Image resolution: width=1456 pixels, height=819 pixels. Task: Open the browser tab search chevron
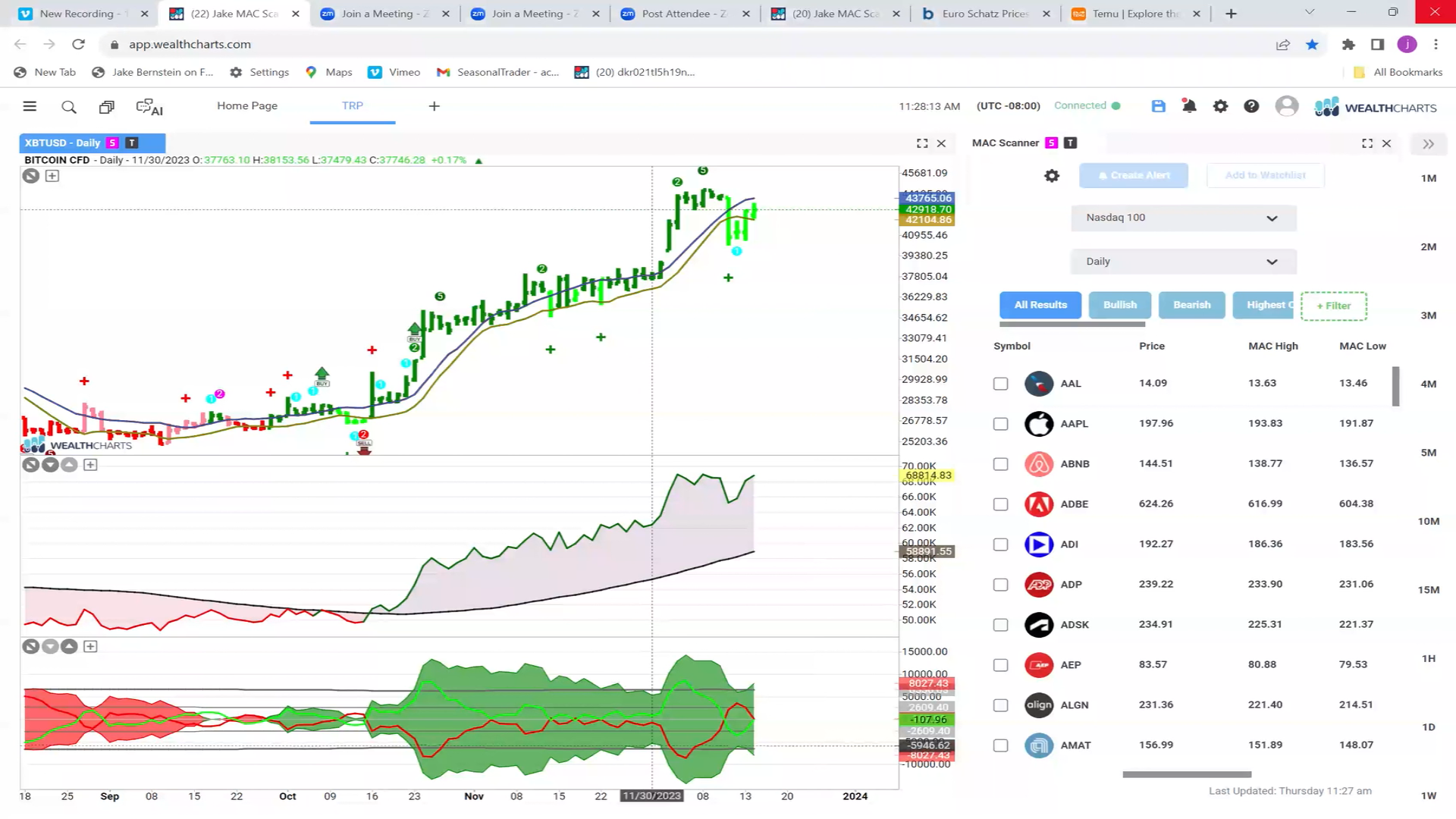pyautogui.click(x=1309, y=13)
